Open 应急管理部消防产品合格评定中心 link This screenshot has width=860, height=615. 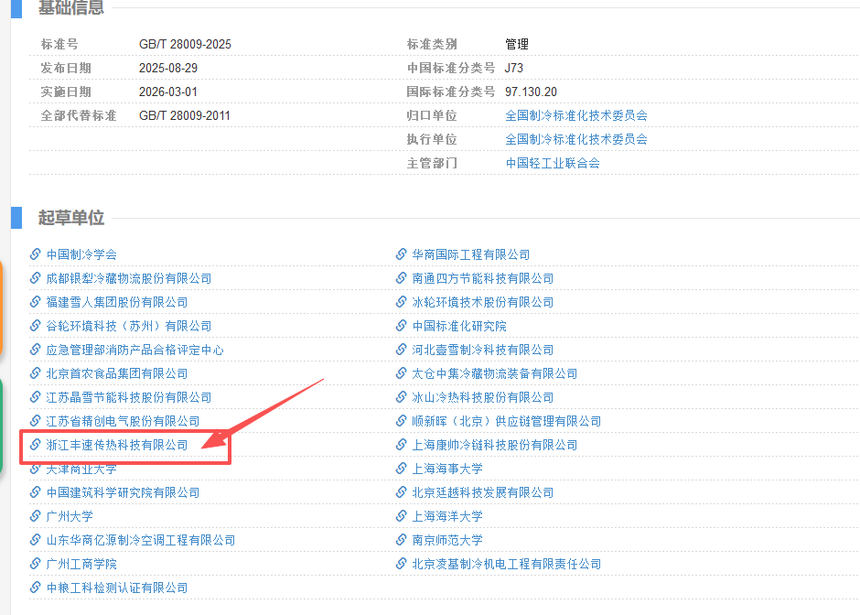click(135, 350)
